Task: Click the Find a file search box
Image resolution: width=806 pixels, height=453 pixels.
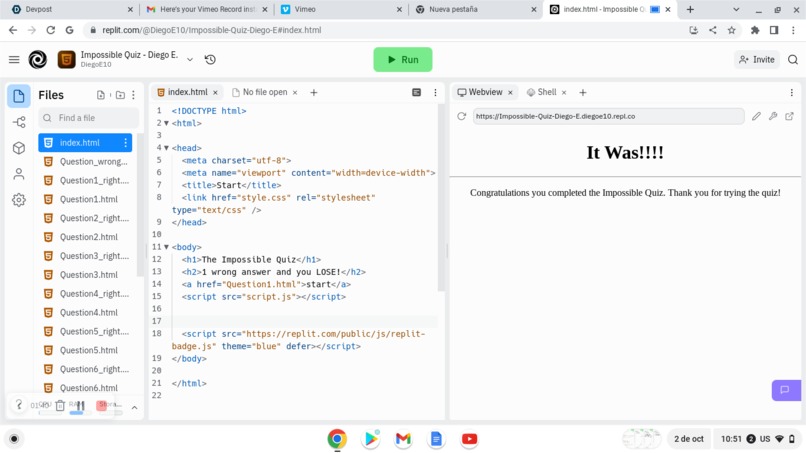Action: tap(88, 118)
